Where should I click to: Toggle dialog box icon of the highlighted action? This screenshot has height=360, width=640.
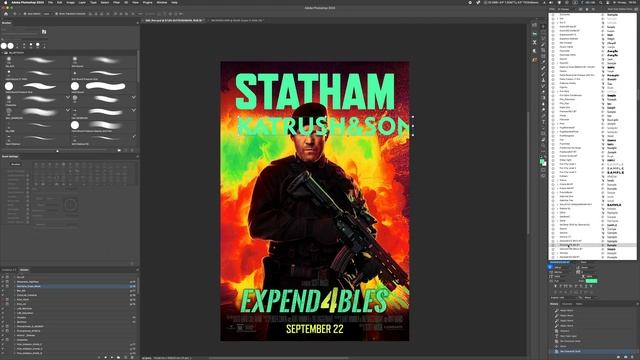[7, 286]
